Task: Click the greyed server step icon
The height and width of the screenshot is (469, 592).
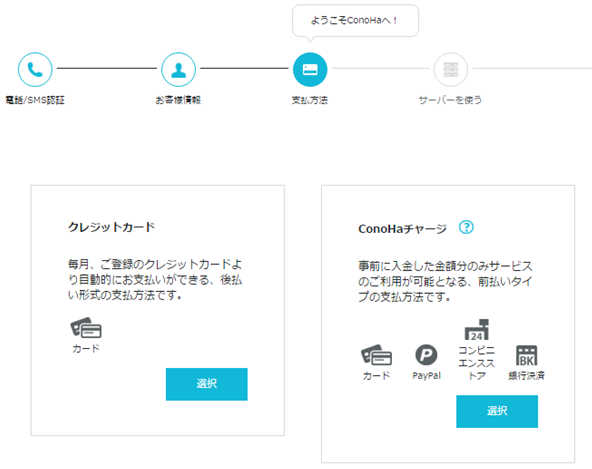Action: click(x=451, y=69)
